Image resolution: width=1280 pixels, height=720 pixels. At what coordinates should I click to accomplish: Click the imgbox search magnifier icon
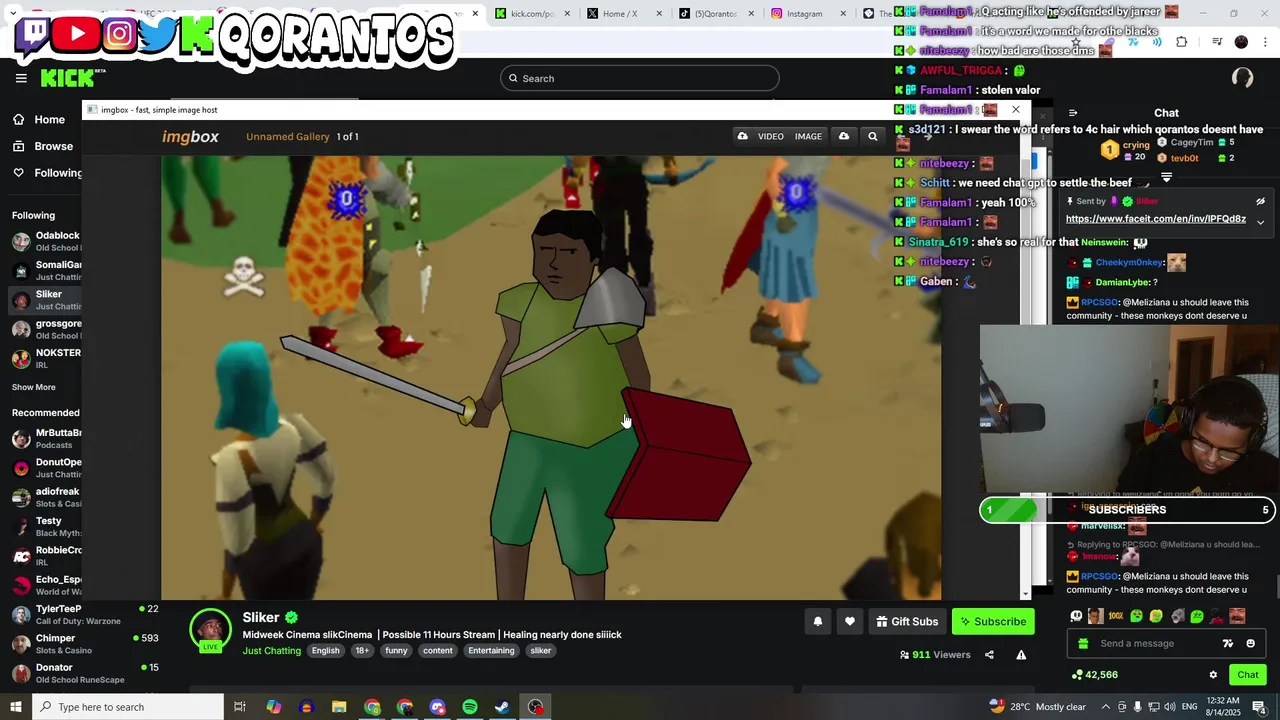pos(872,137)
